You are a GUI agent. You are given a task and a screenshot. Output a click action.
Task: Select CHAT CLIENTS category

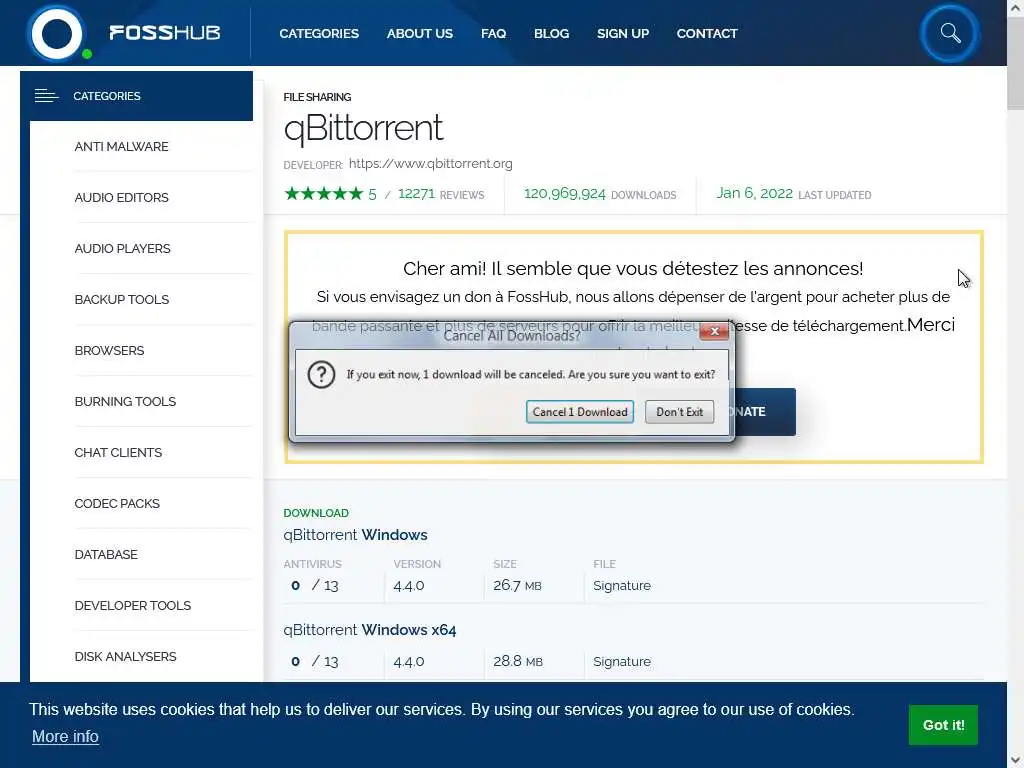point(118,452)
